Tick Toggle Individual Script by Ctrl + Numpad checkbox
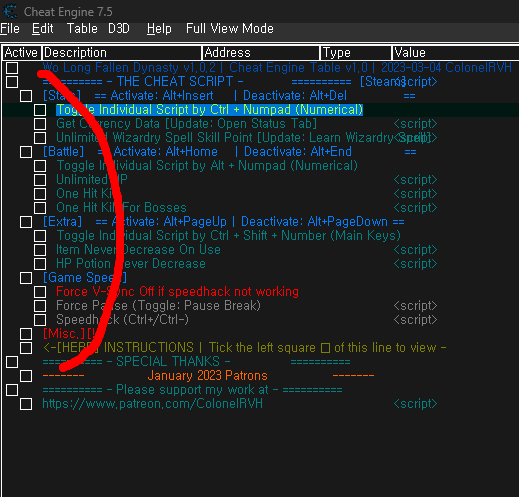This screenshot has height=497, width=519. [40, 110]
